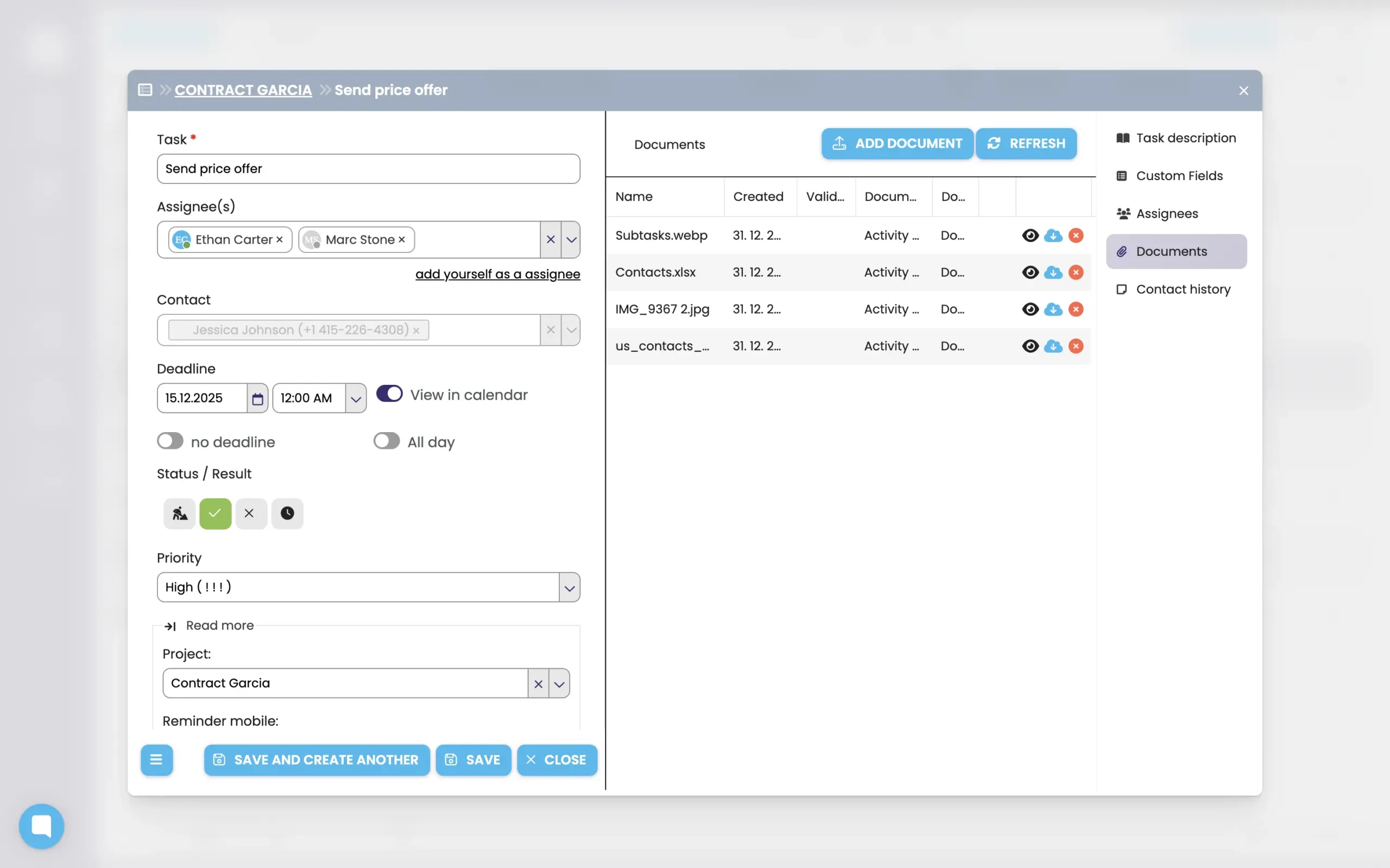The image size is (1390, 868).
Task: Open the chat bubble widget
Action: (41, 826)
